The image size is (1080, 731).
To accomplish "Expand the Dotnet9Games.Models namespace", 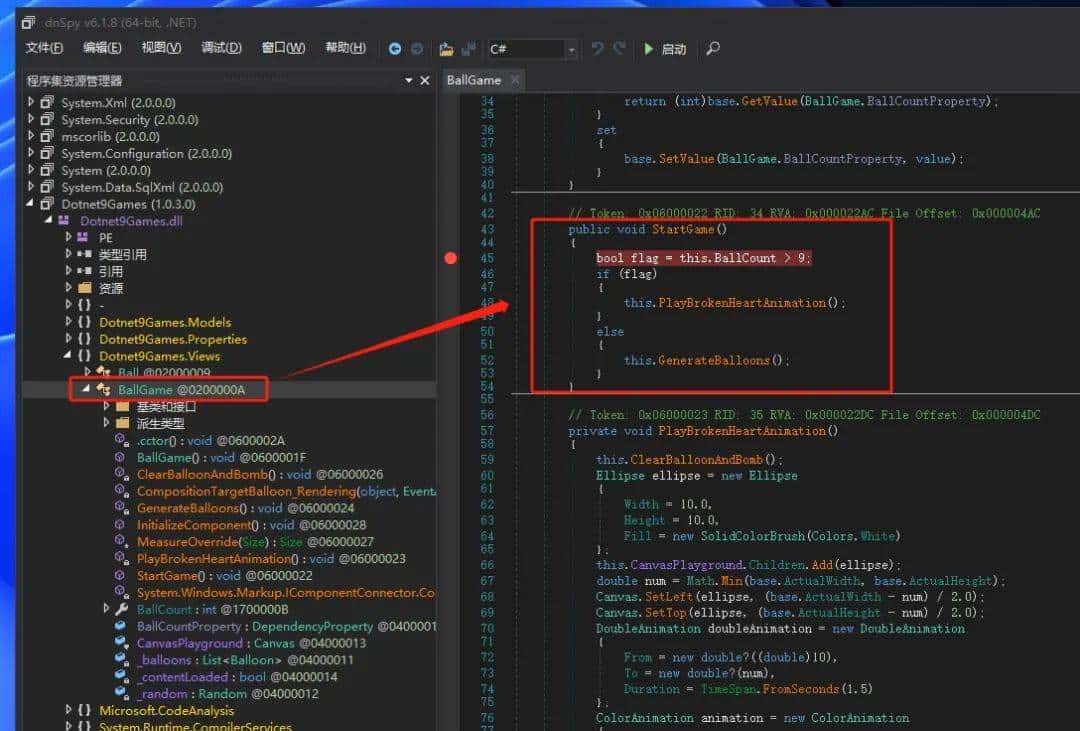I will coord(69,322).
